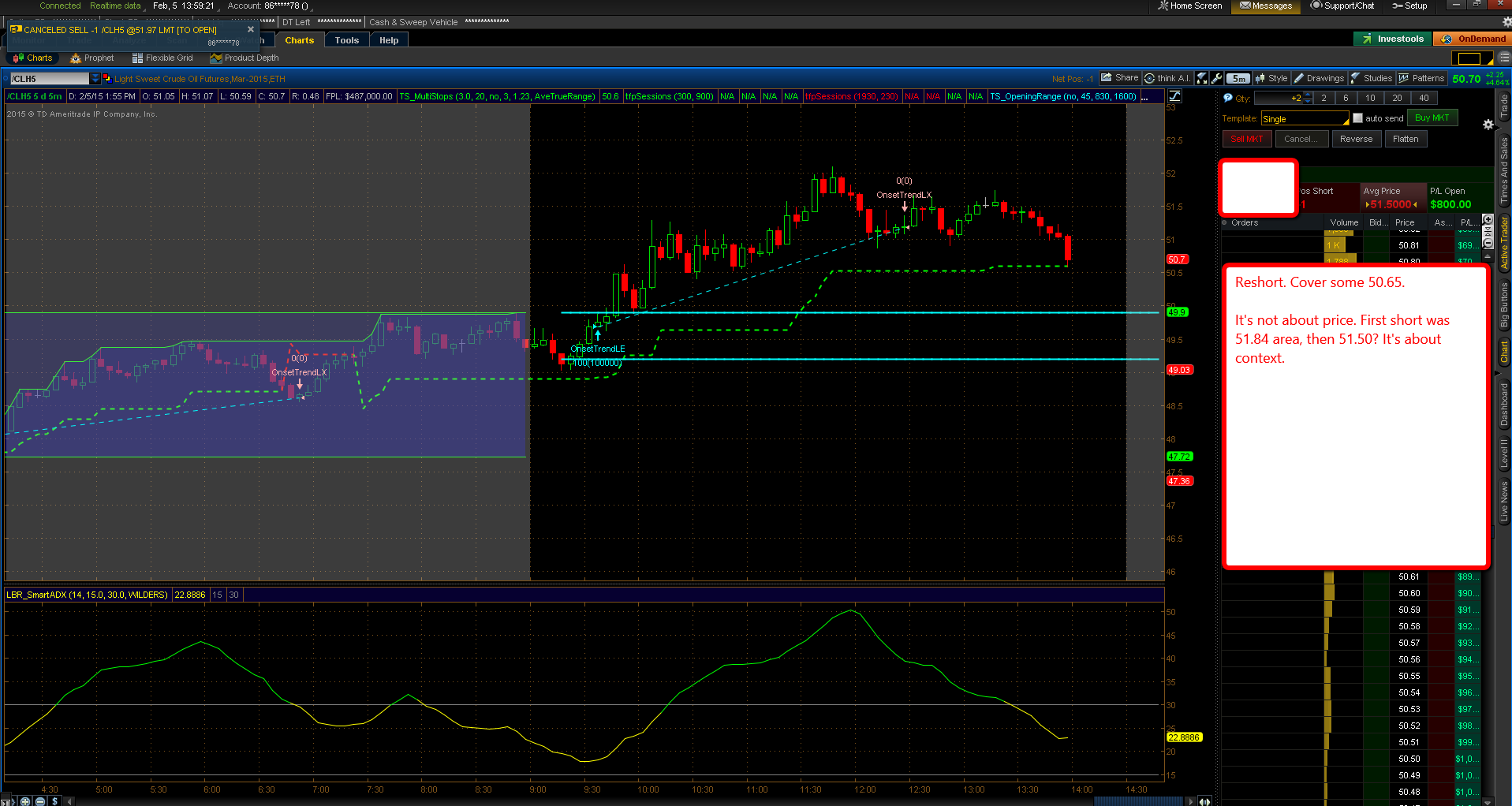Viewport: 1512px width, 806px height.
Task: Open Messages window
Action: coord(1266,6)
